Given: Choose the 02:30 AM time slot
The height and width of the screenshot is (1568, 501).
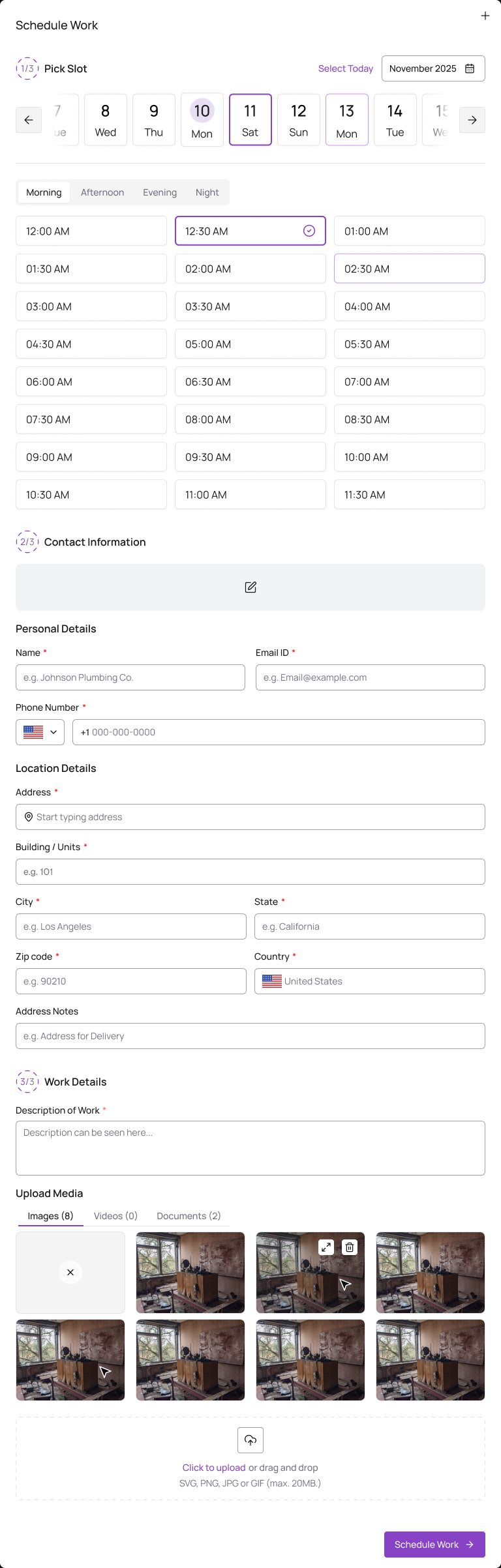Looking at the screenshot, I should (410, 269).
